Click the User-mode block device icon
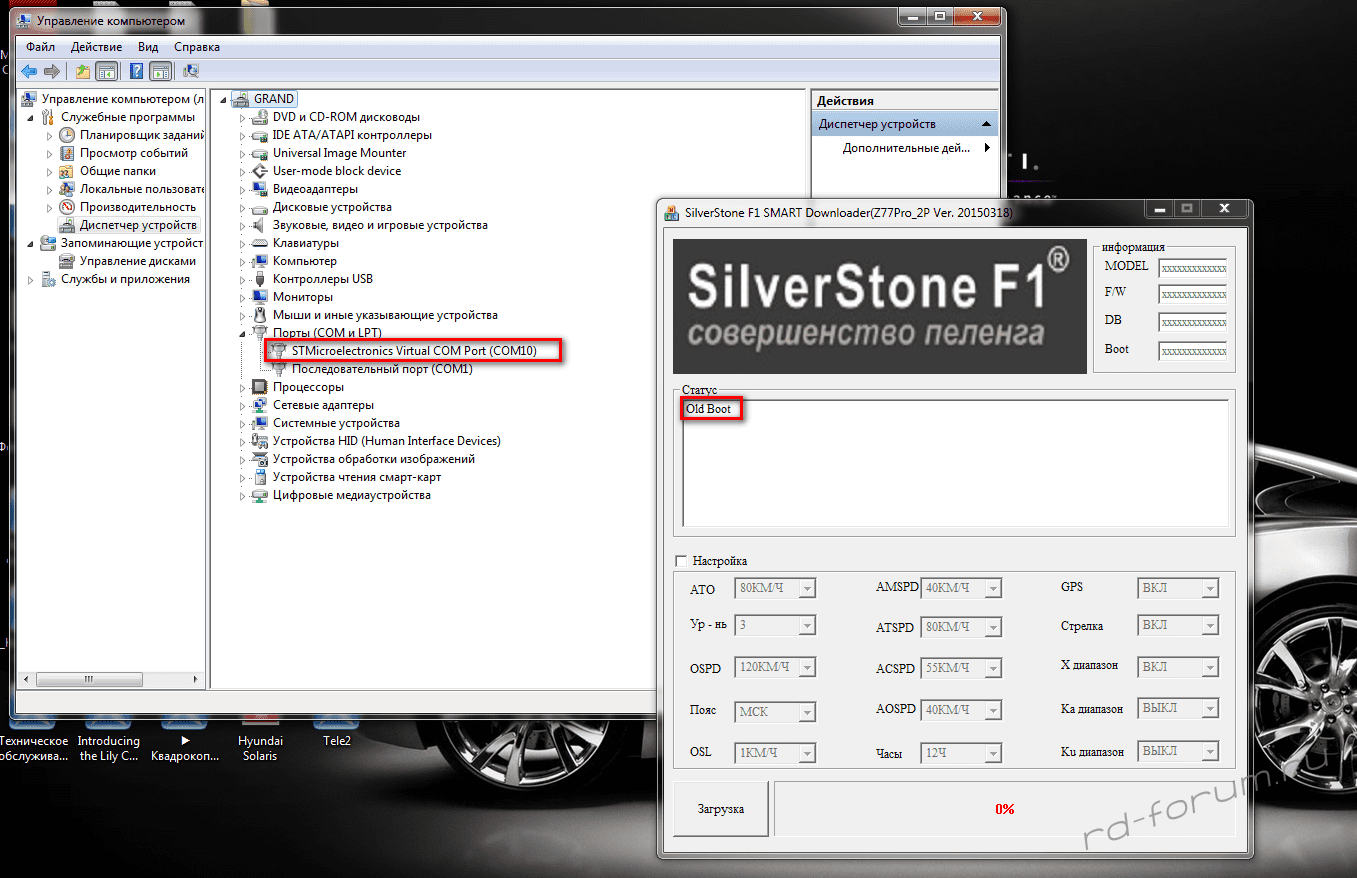This screenshot has width=1357, height=878. pyautogui.click(x=259, y=171)
